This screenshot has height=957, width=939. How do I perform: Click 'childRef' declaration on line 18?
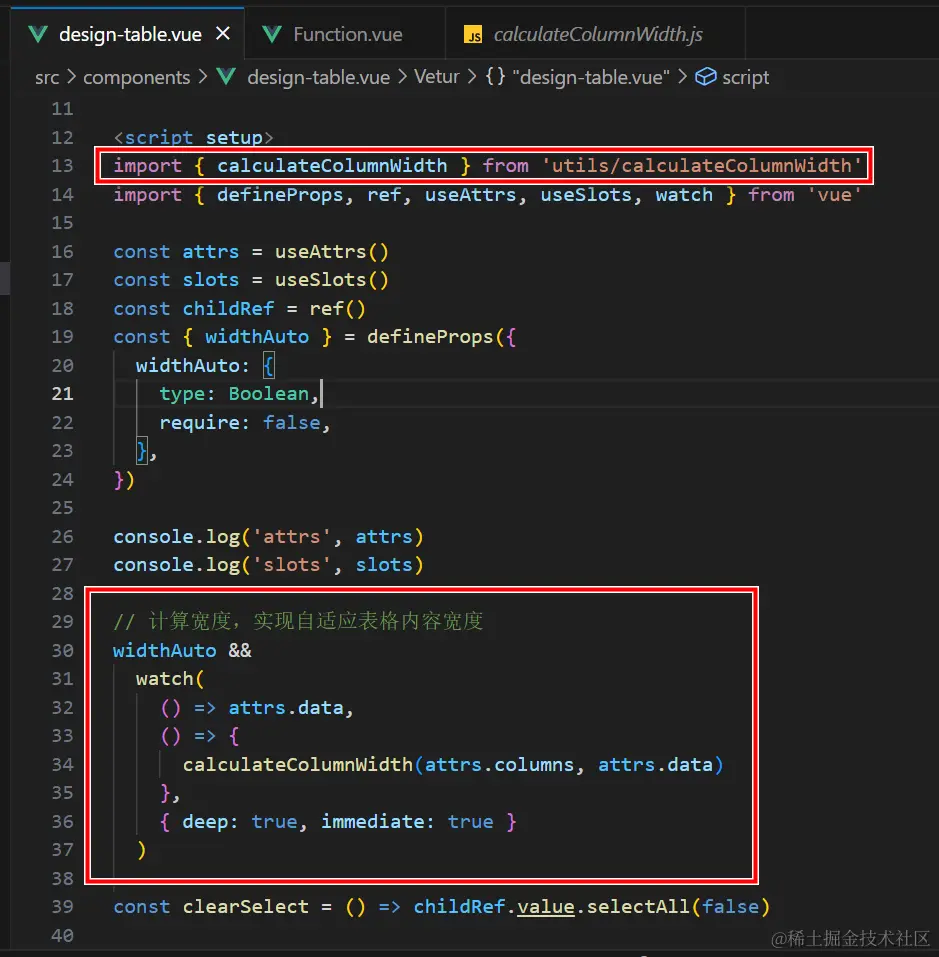(228, 309)
